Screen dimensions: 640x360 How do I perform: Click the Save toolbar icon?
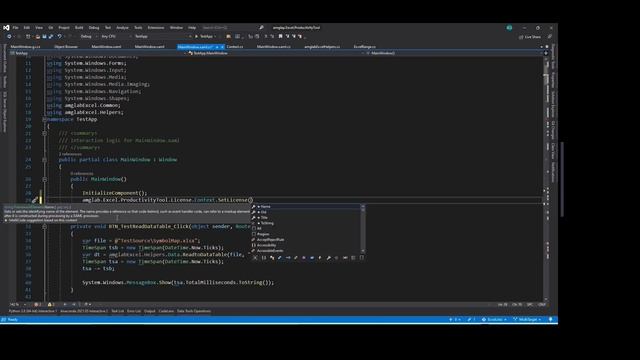(44, 36)
